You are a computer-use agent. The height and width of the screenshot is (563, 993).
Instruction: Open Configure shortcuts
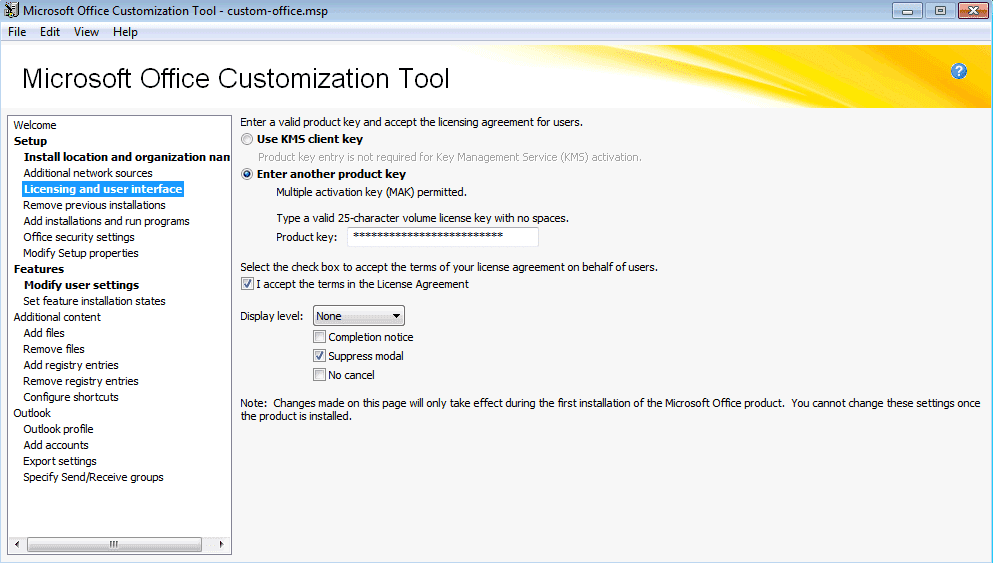(x=71, y=397)
